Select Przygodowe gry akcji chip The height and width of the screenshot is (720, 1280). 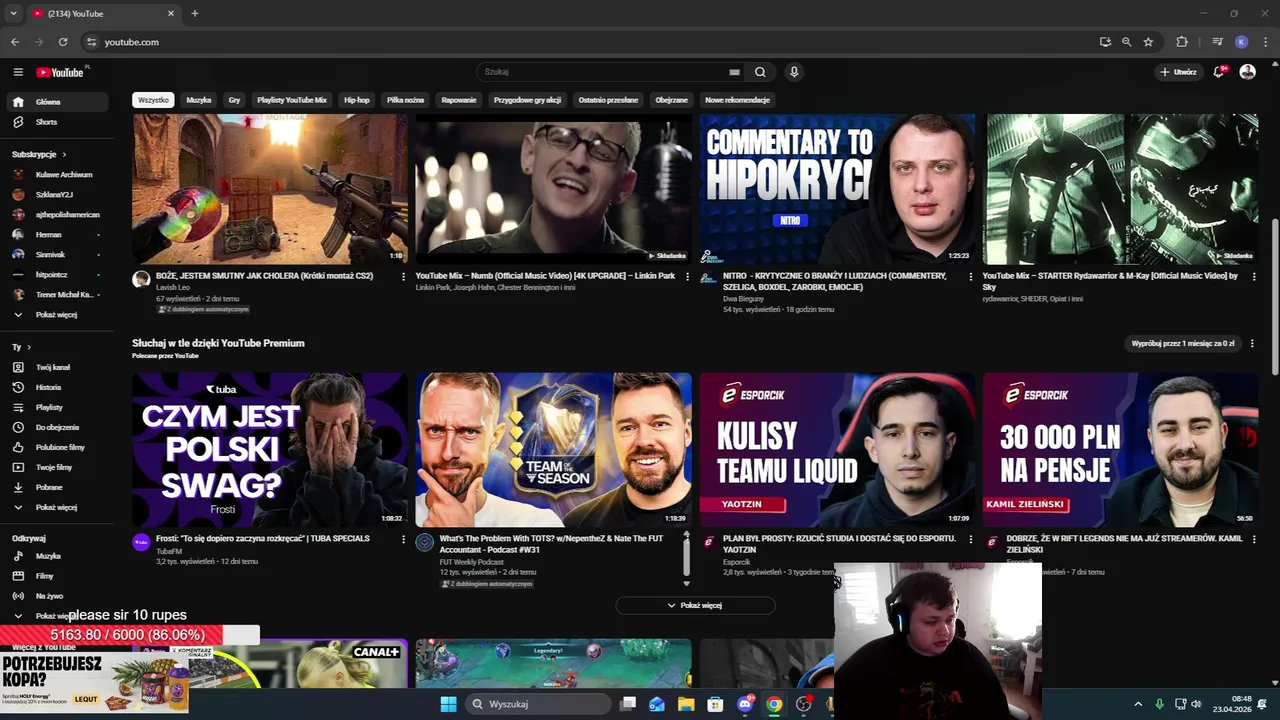pos(528,100)
